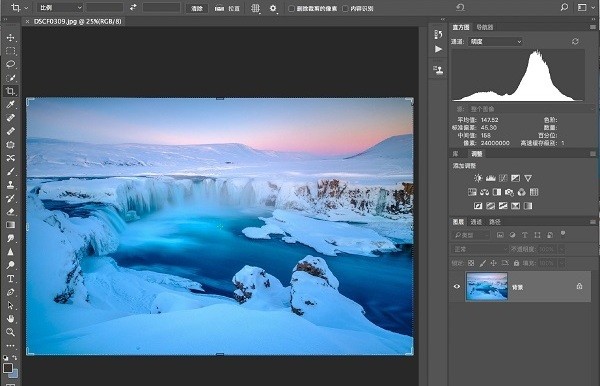The width and height of the screenshot is (600, 386).
Task: Open the layer blend mode dropdown
Action: [x=479, y=249]
